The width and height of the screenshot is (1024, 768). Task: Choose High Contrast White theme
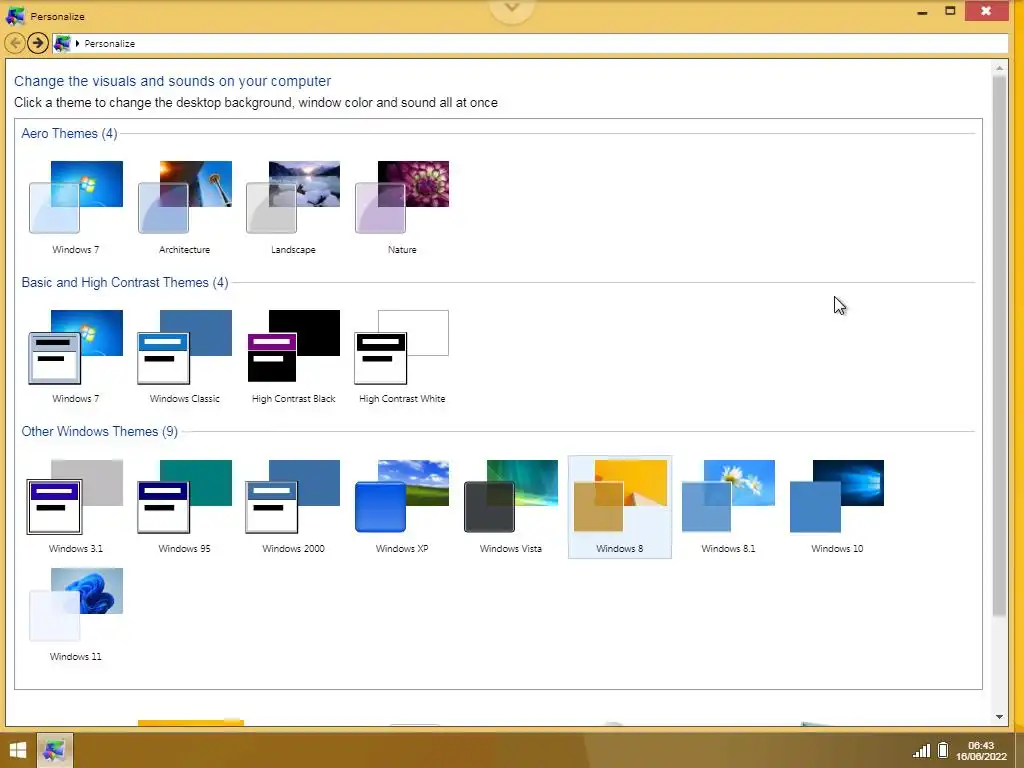402,357
